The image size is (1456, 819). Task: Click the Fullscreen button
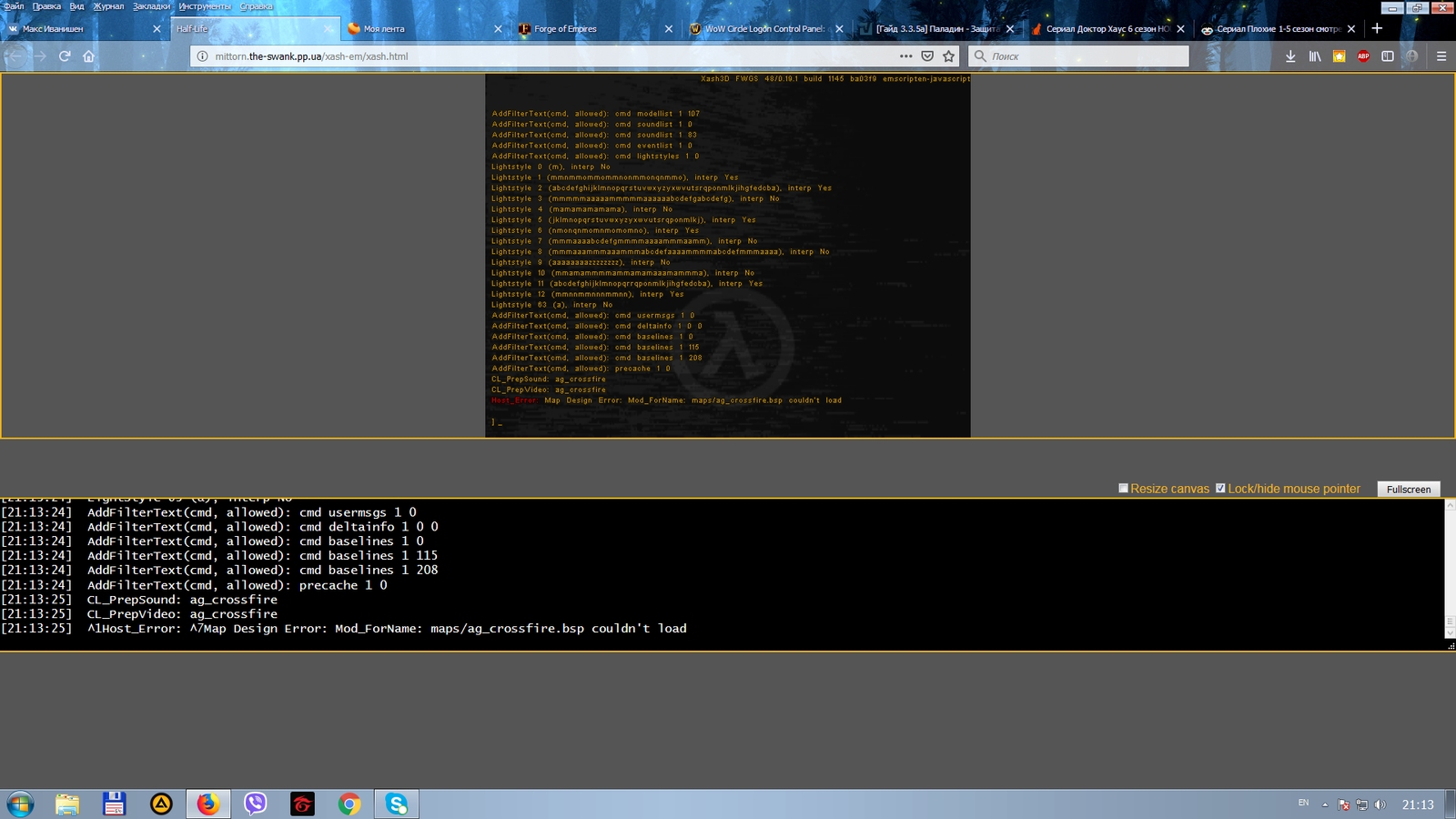coord(1408,490)
